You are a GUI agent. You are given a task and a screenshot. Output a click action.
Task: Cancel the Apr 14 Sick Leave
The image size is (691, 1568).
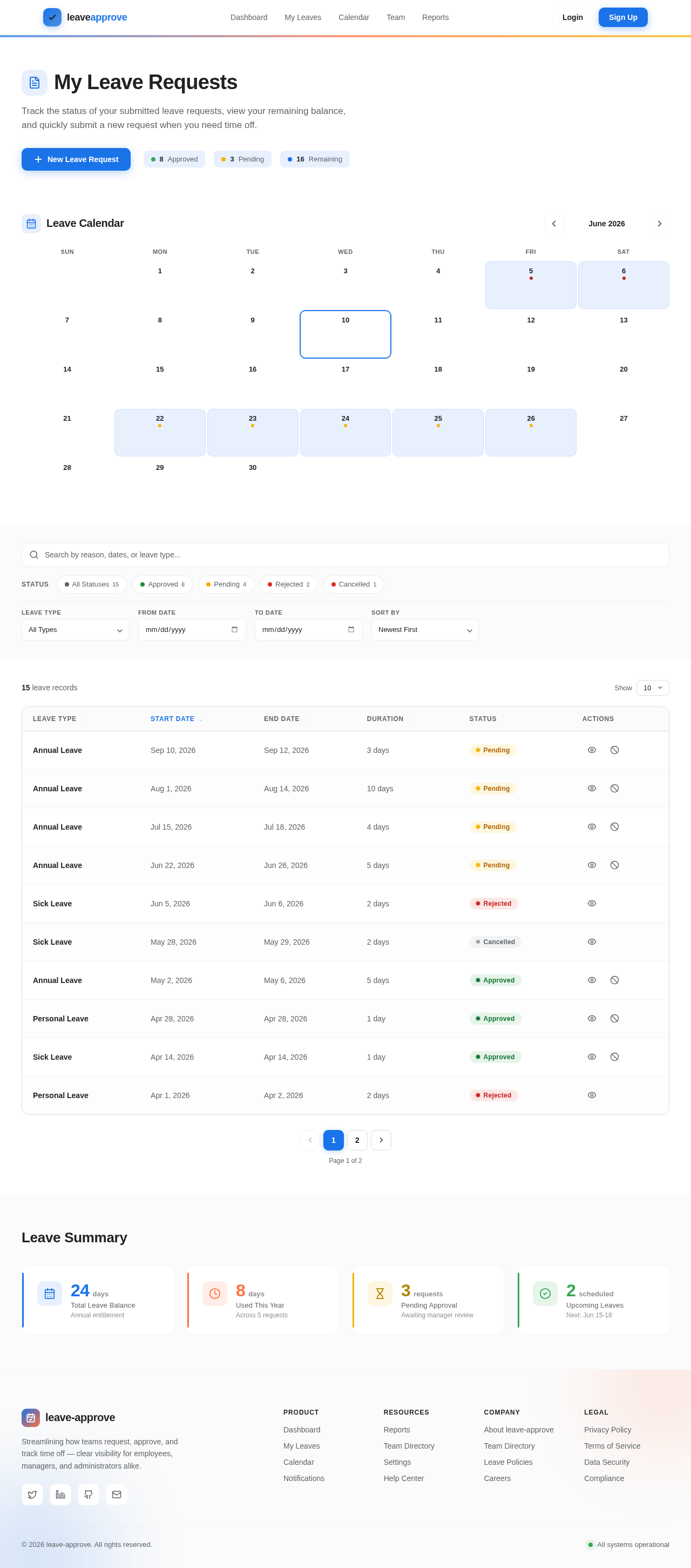click(x=614, y=1056)
